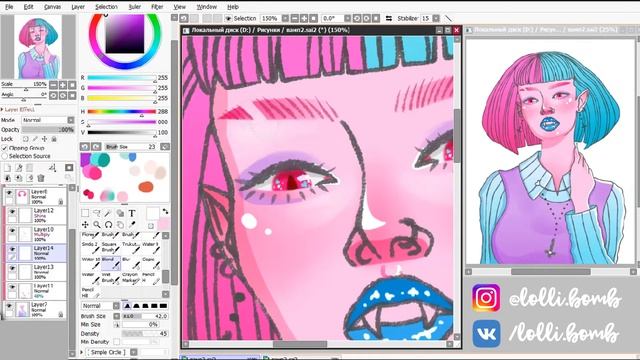Open the swatch Brush Size dropdown arrow

tap(165, 147)
